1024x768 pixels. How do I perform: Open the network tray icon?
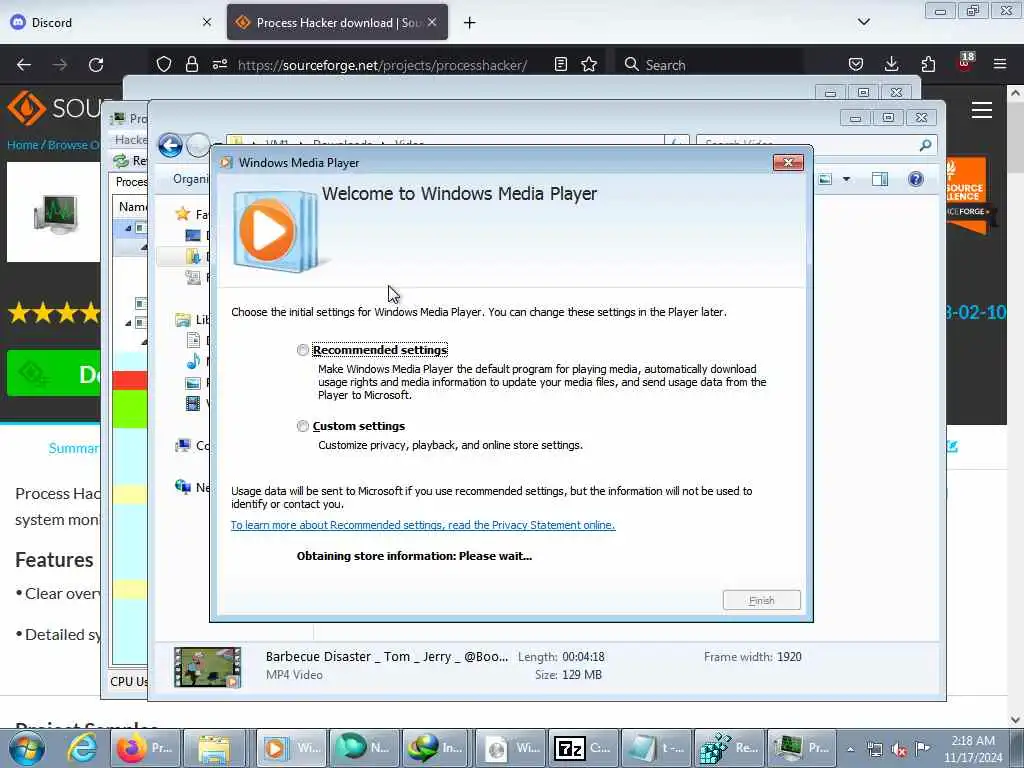[x=875, y=749]
